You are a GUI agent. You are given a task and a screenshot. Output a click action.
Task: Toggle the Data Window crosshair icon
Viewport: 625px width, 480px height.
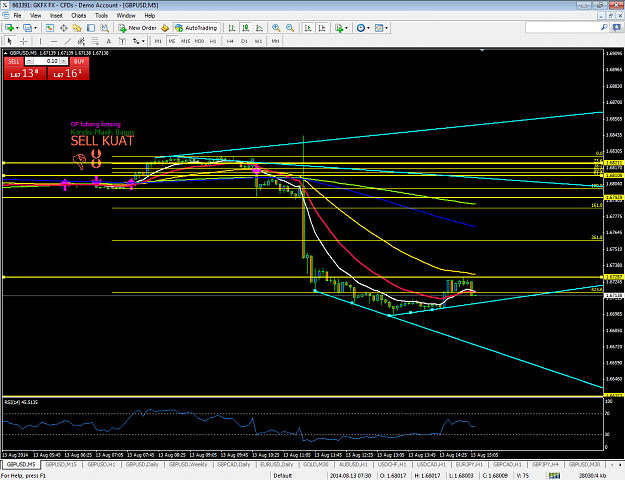point(63,28)
